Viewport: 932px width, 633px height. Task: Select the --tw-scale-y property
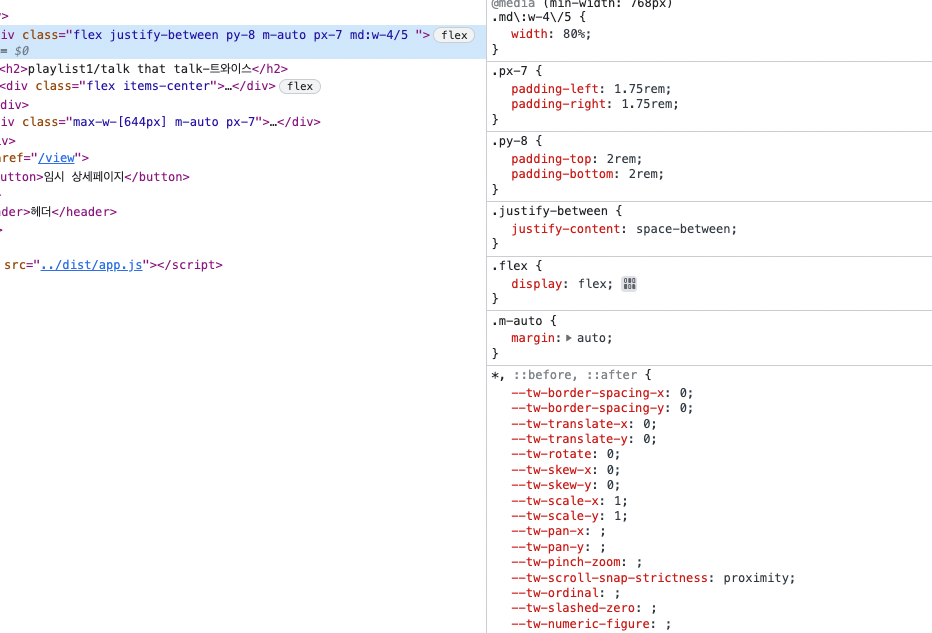point(555,516)
